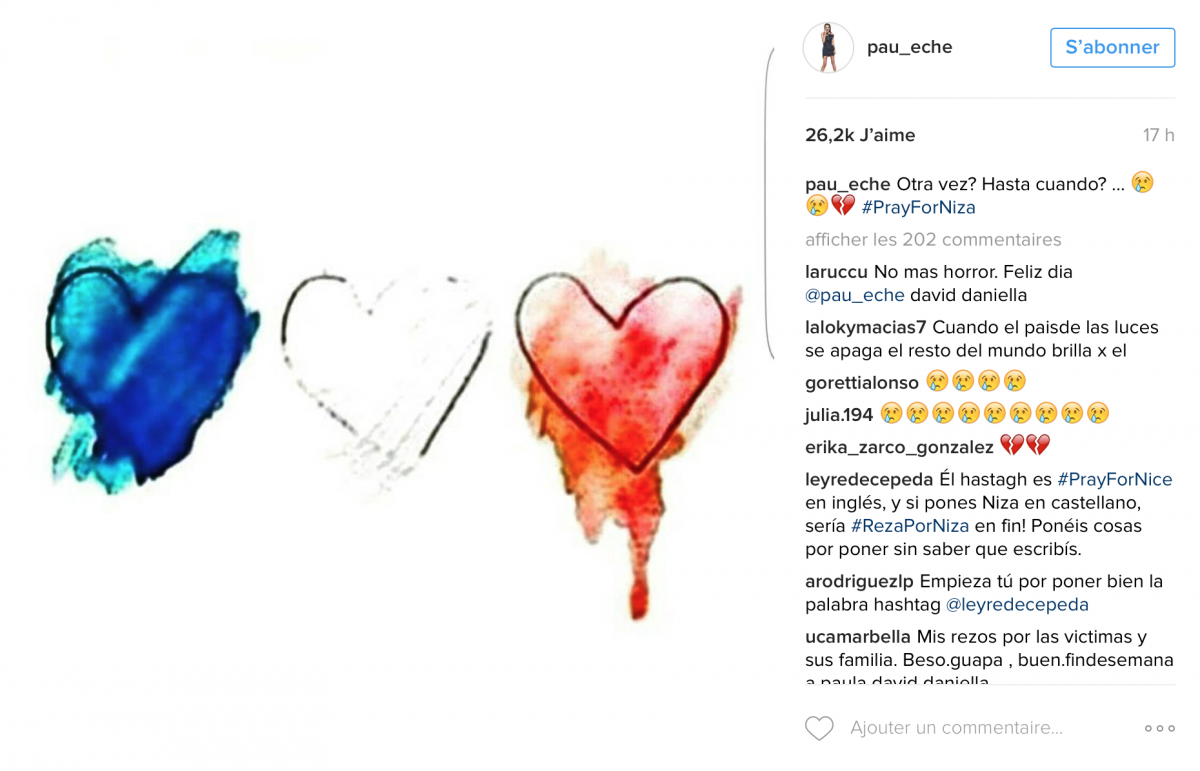1200x771 pixels.
Task: Click the @pau_eche mention in laruccu comment
Action: click(855, 295)
